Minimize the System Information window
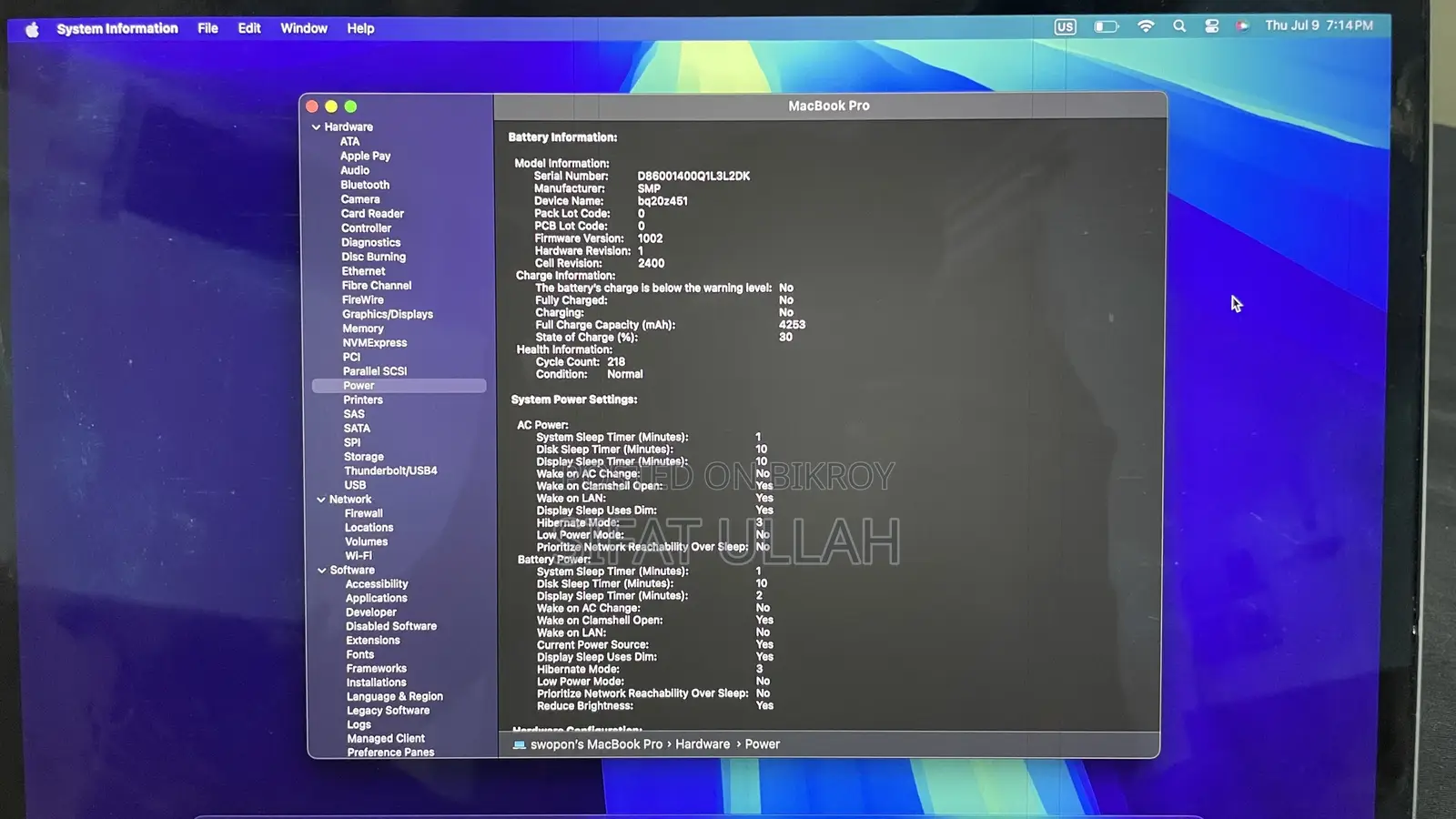The image size is (1456, 819). 331,106
